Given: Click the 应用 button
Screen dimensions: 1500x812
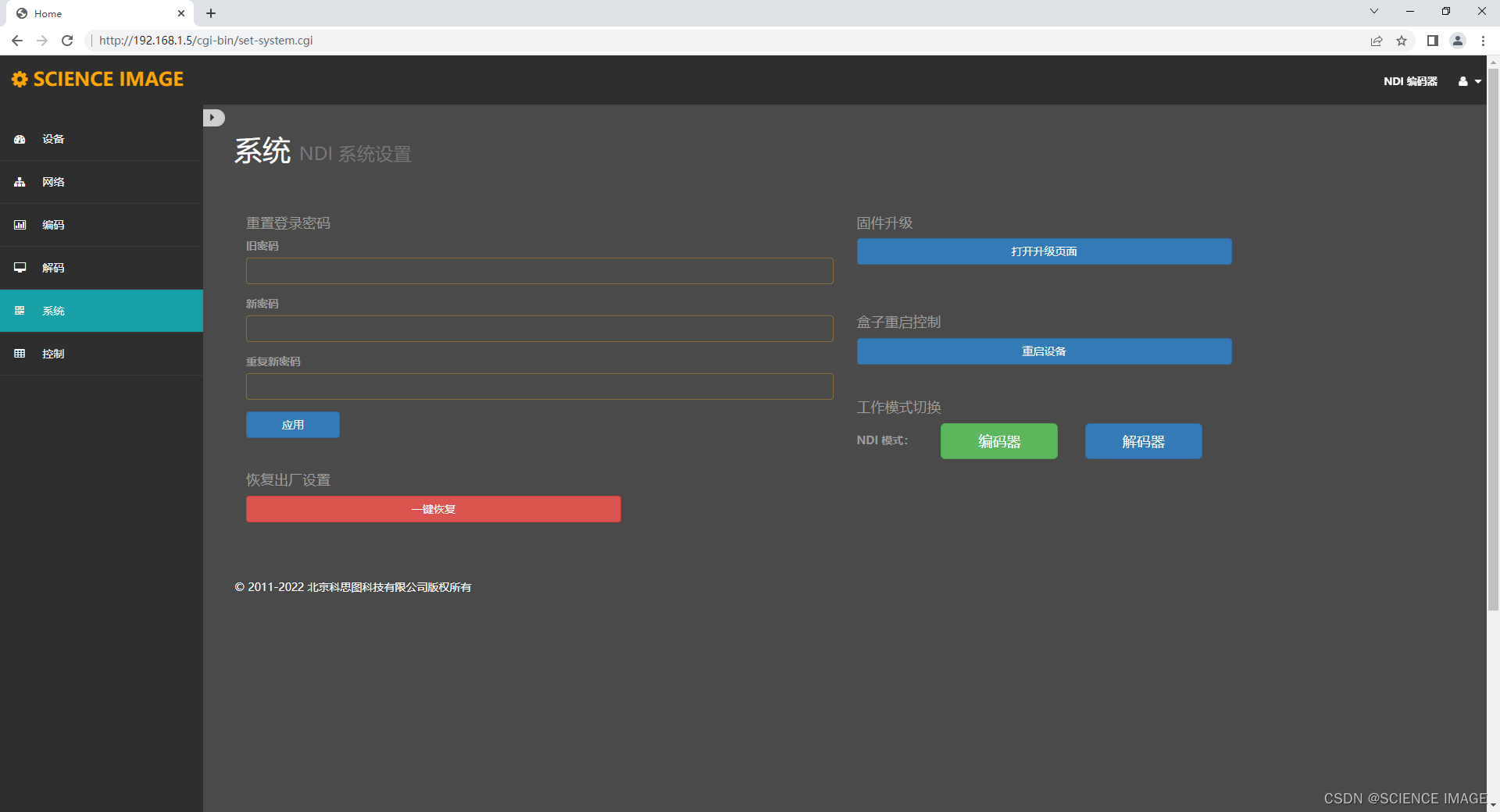Looking at the screenshot, I should (x=293, y=425).
